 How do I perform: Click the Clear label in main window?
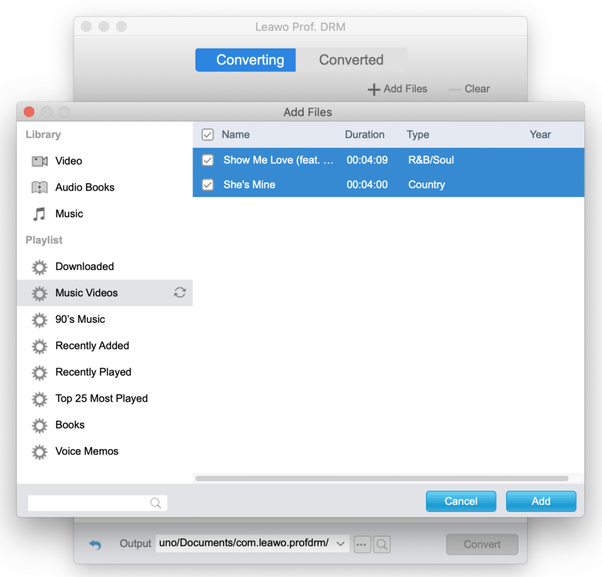[x=477, y=89]
